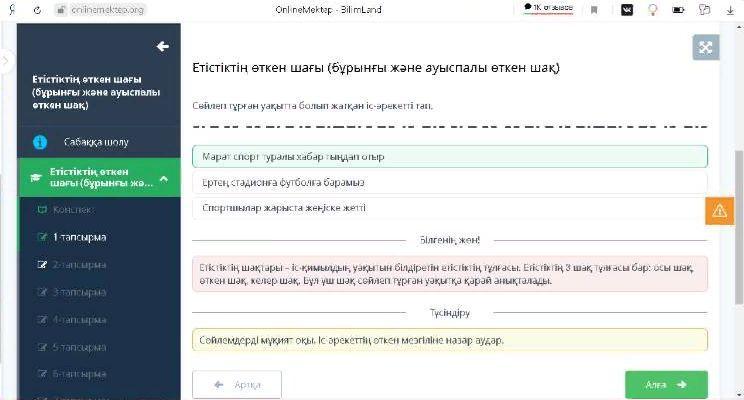Image resolution: width=744 pixels, height=400 pixels.
Task: Click the lightbulb icon in browser toolbar
Action: tap(653, 9)
